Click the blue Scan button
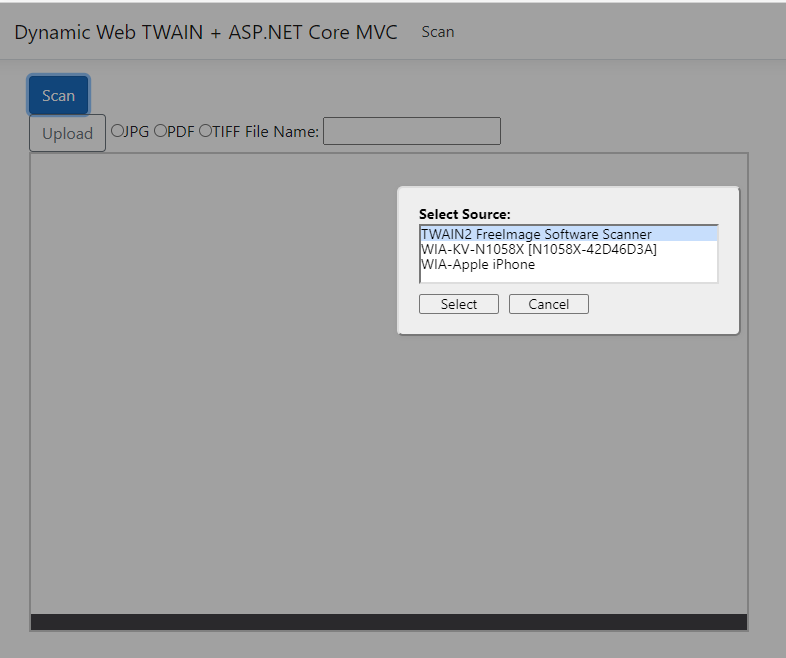 coord(58,95)
